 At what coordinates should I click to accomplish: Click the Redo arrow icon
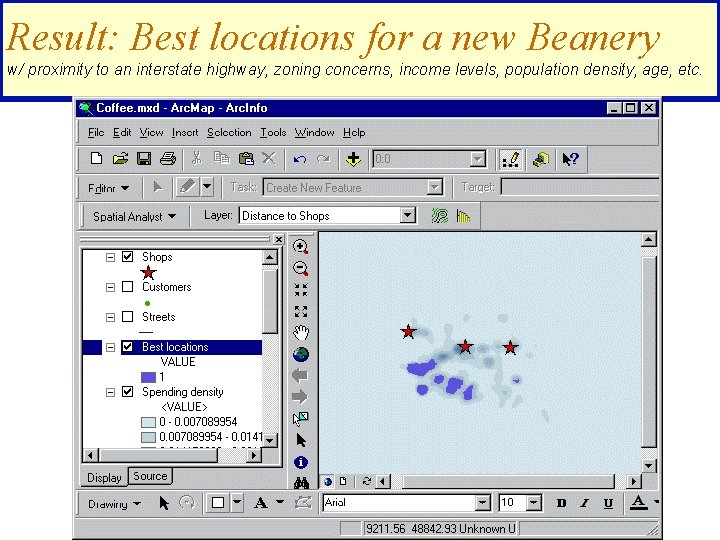(323, 159)
